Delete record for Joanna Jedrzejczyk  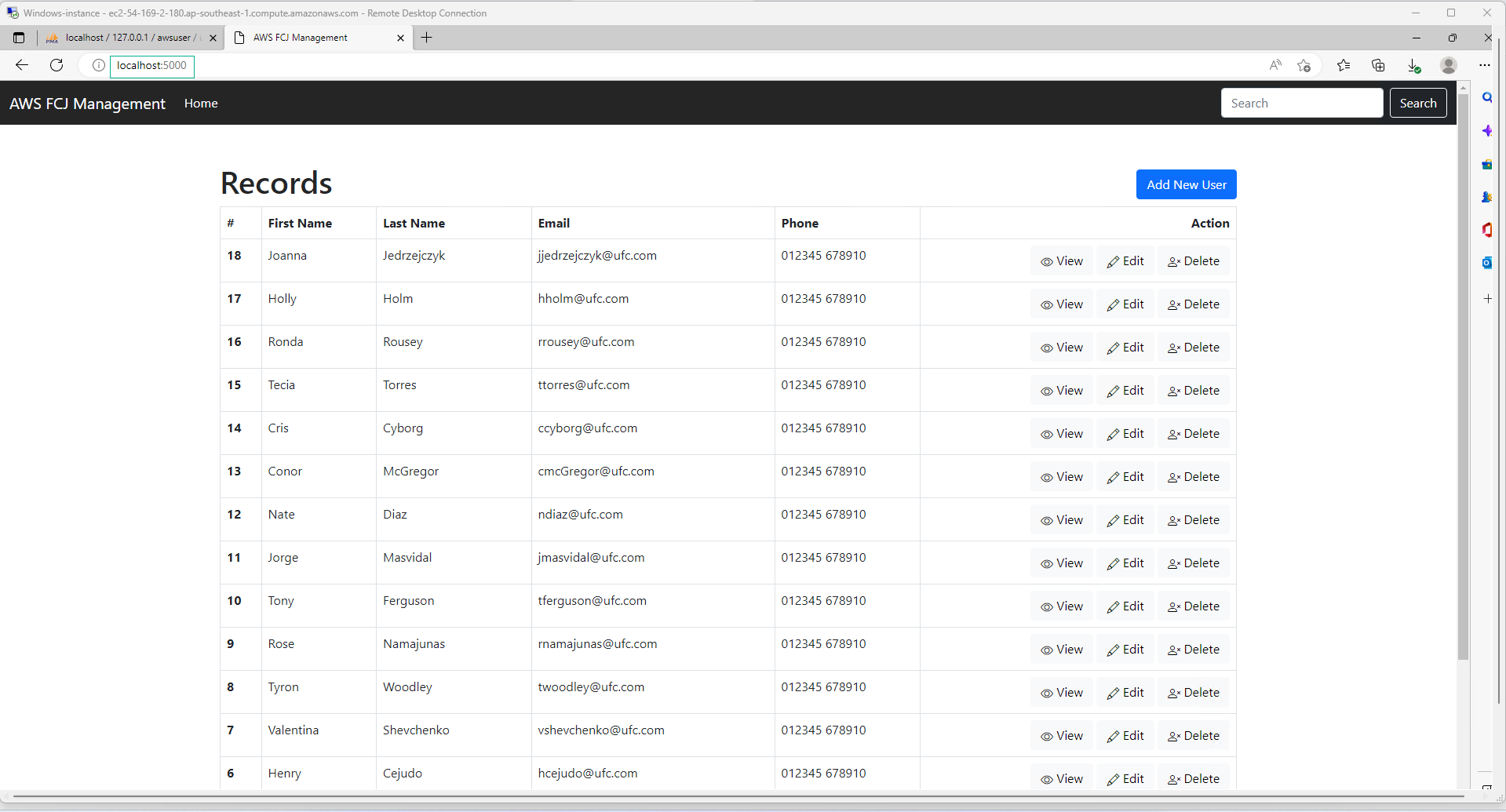click(1193, 261)
